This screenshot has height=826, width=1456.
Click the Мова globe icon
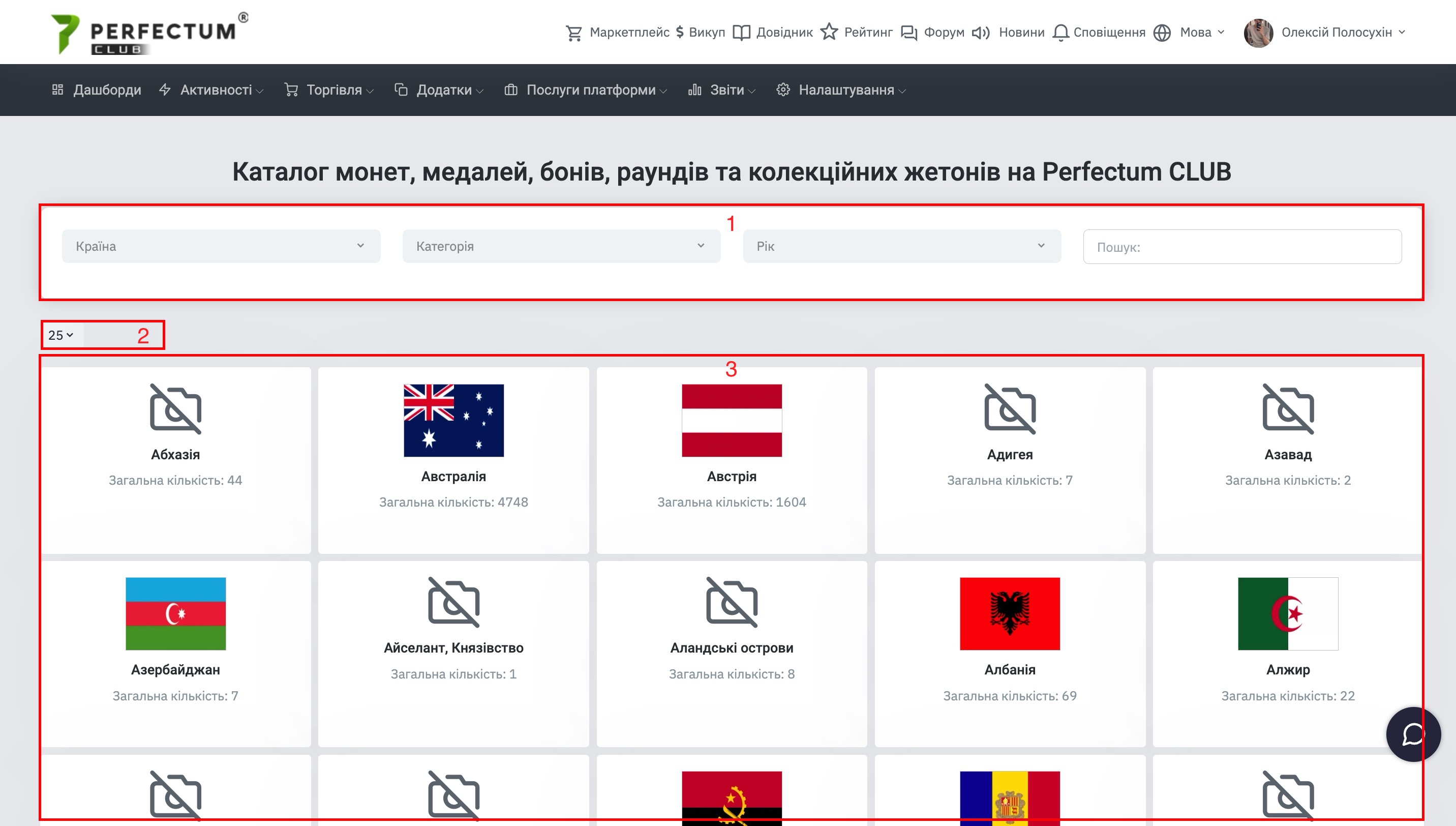point(1162,33)
